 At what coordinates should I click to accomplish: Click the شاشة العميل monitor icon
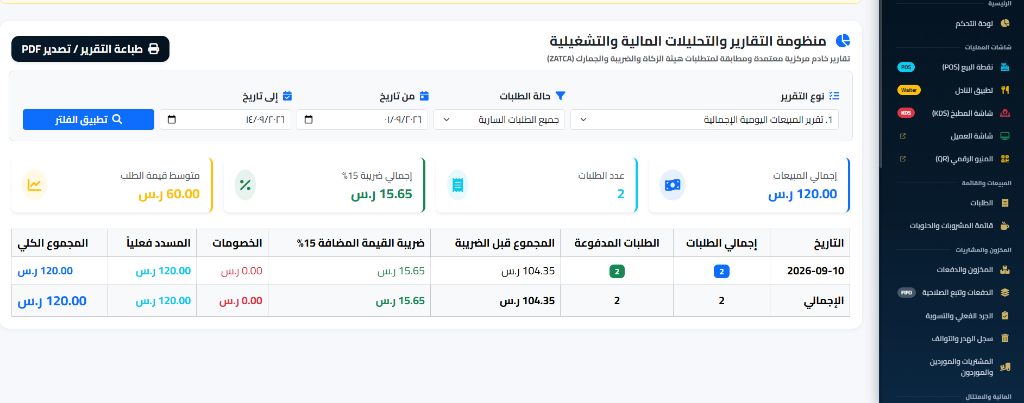pyautogui.click(x=1004, y=136)
